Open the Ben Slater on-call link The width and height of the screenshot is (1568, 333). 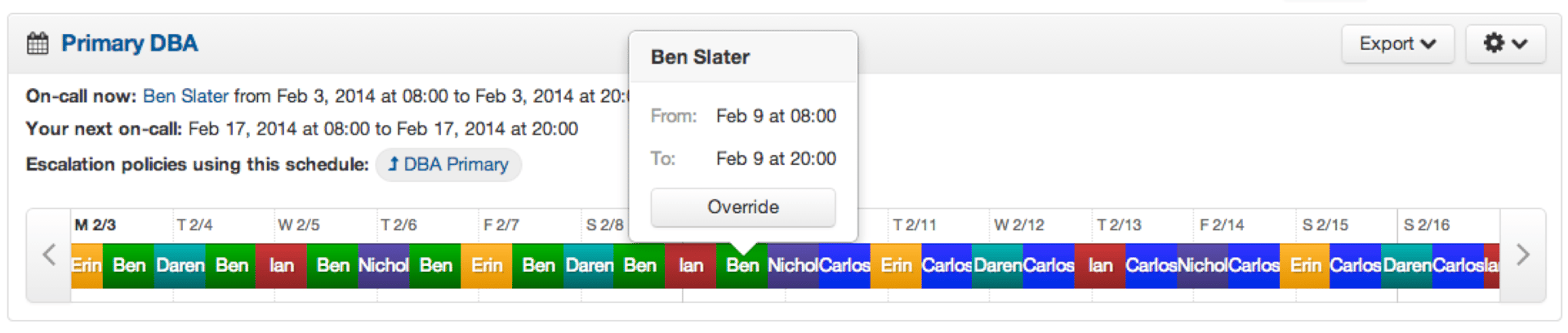[x=185, y=96]
